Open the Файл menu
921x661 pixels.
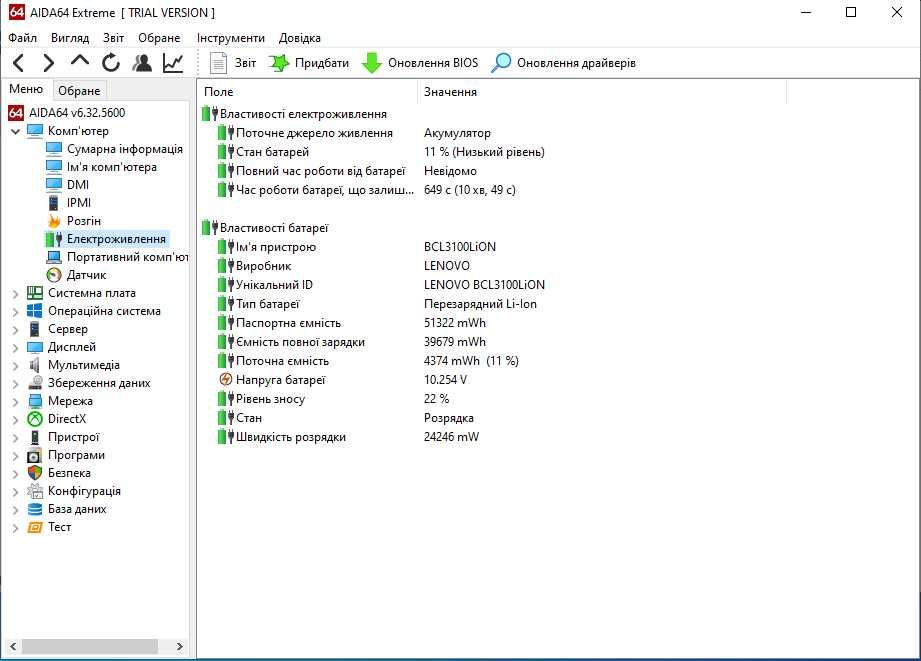click(x=22, y=38)
